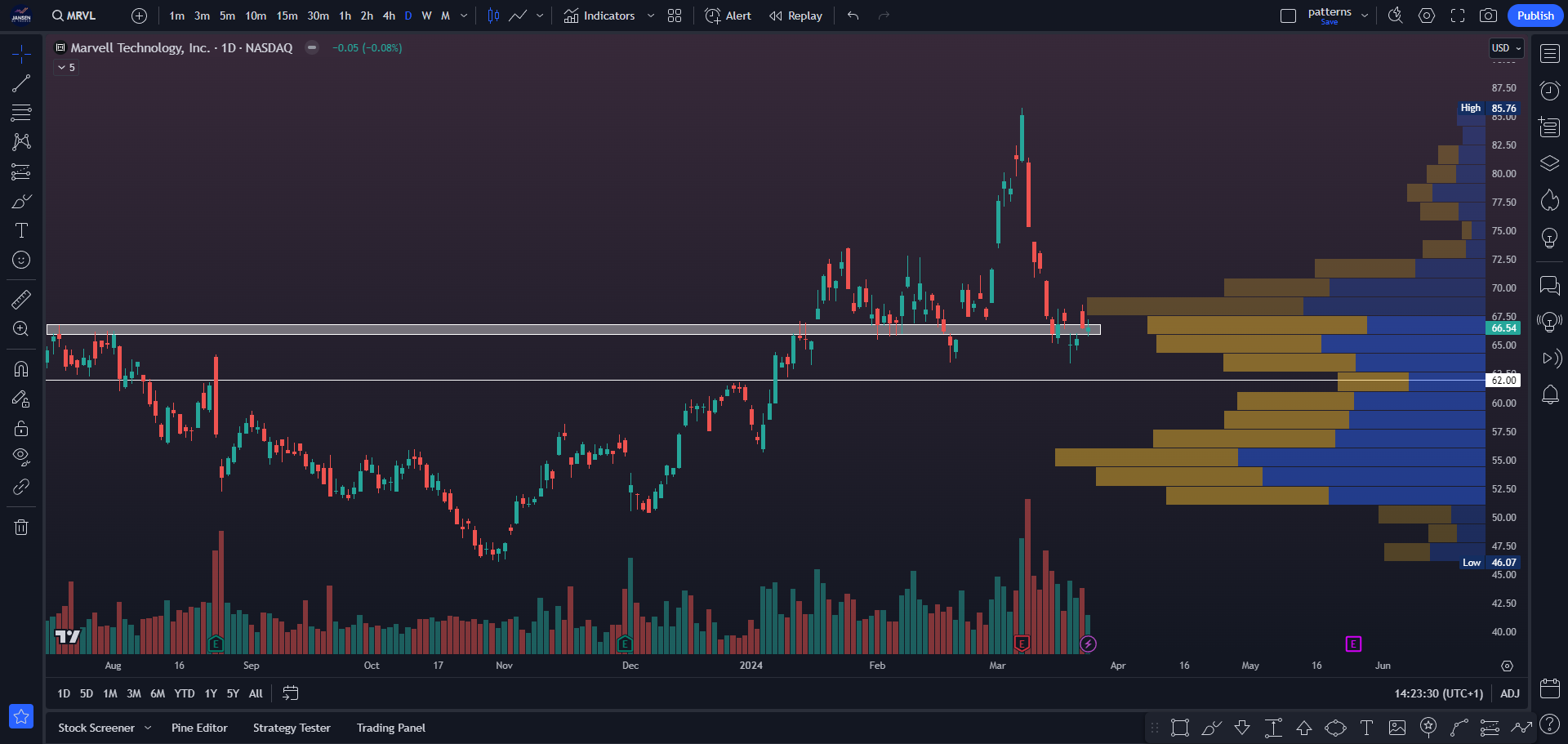Set date range to 5Y
Image resolution: width=1568 pixels, height=744 pixels.
point(233,693)
